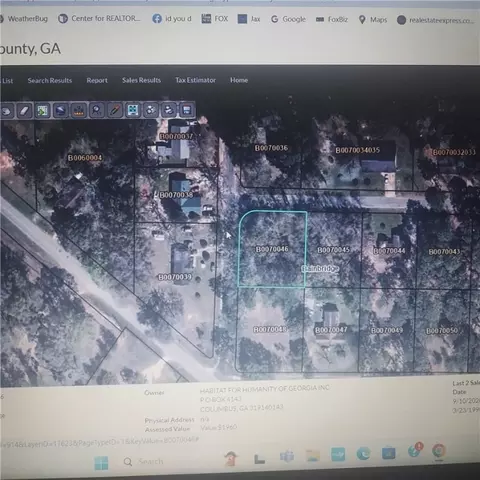Viewport: 480px width, 480px height.
Task: Select parcel B0070032033 label
Action: coord(454,152)
